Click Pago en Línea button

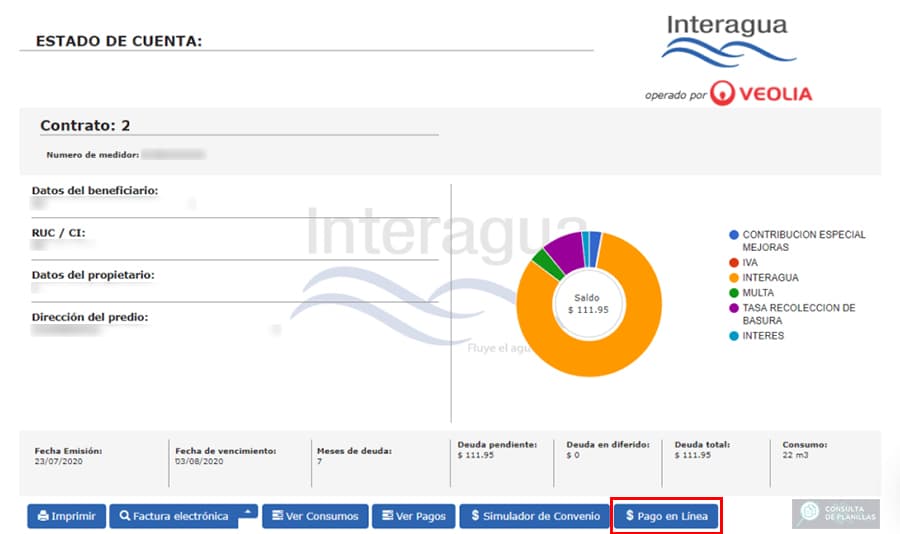point(666,516)
